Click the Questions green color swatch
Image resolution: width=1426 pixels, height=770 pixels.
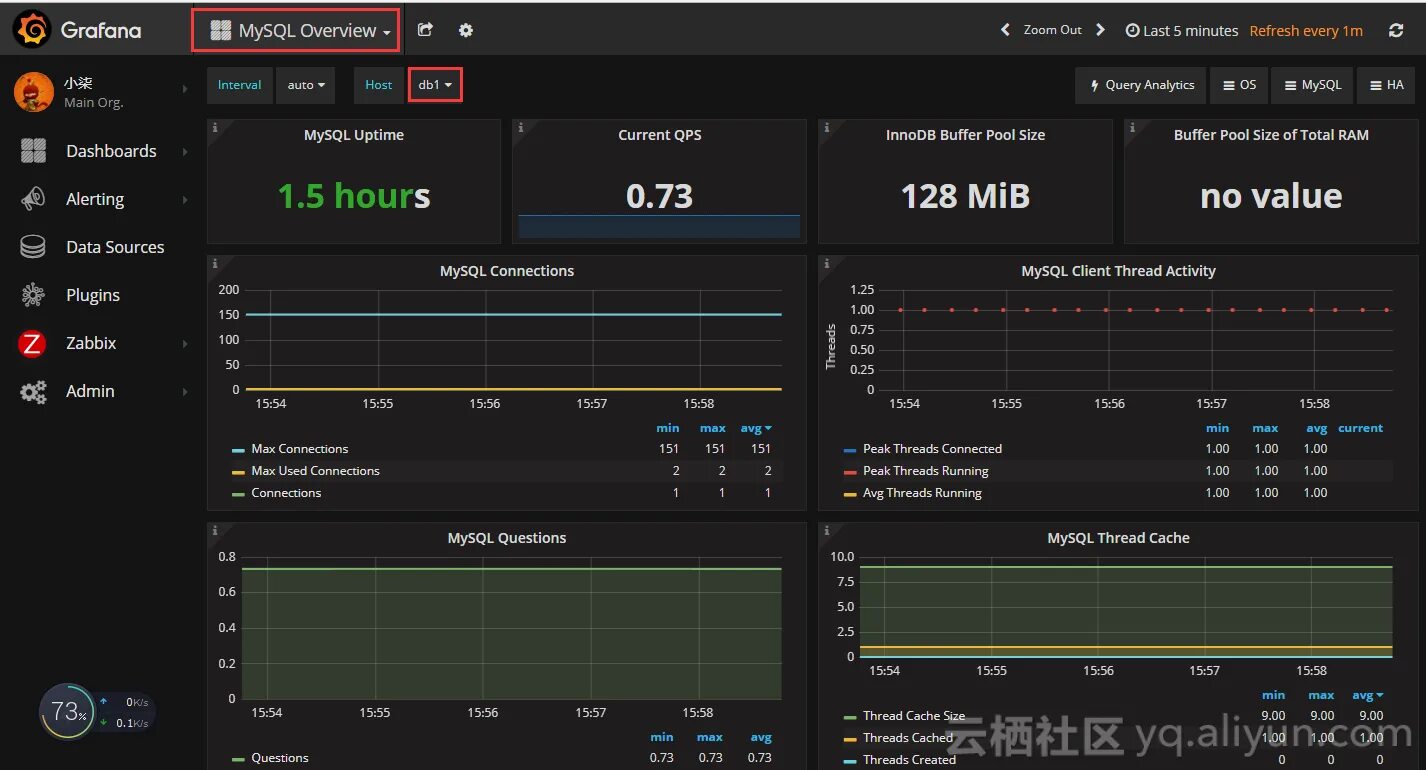pyautogui.click(x=238, y=759)
